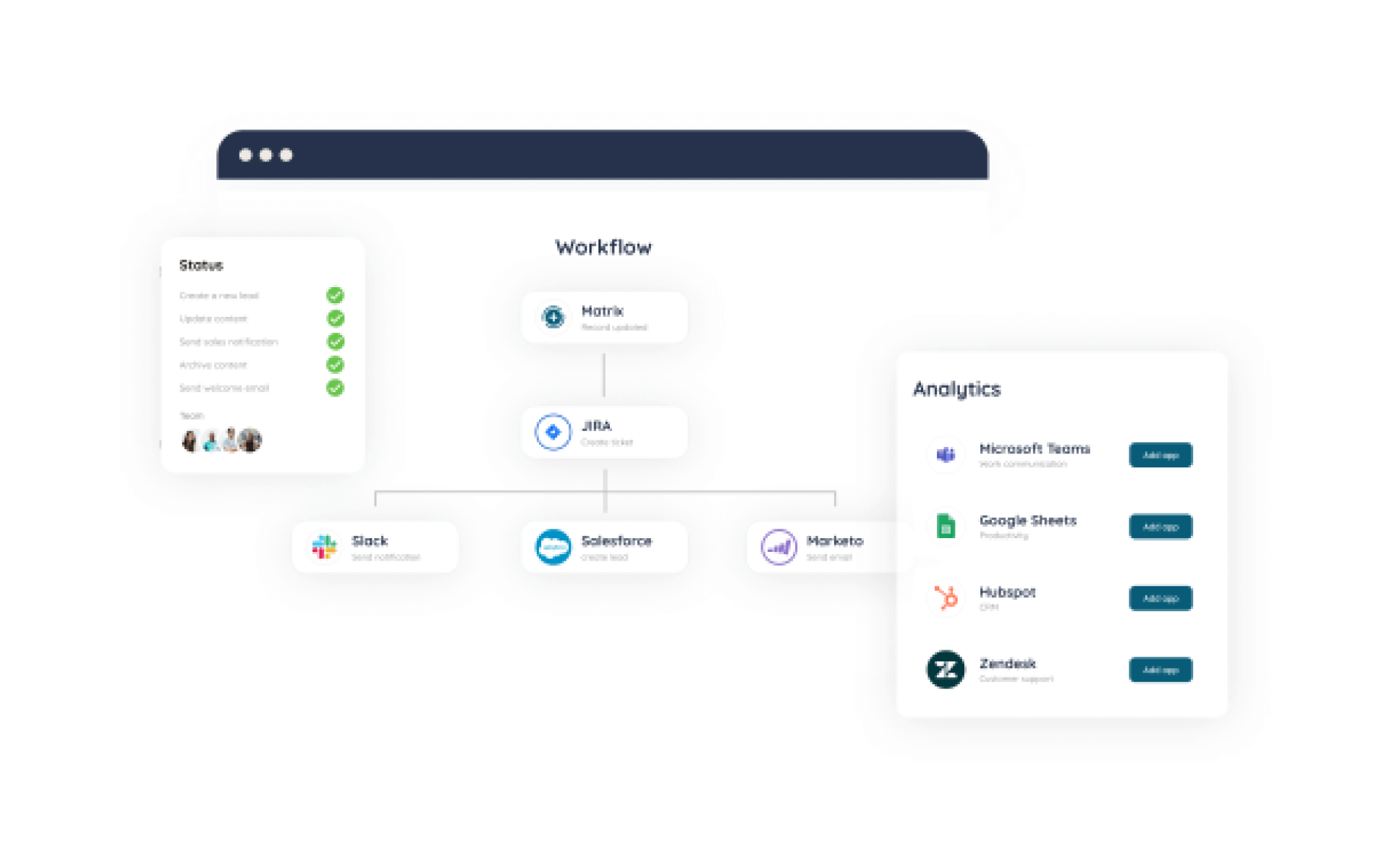Click the Salesforce cloud icon

coord(553,547)
